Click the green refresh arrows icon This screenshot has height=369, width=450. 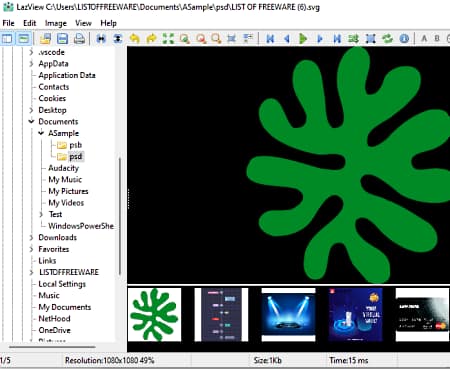point(387,39)
